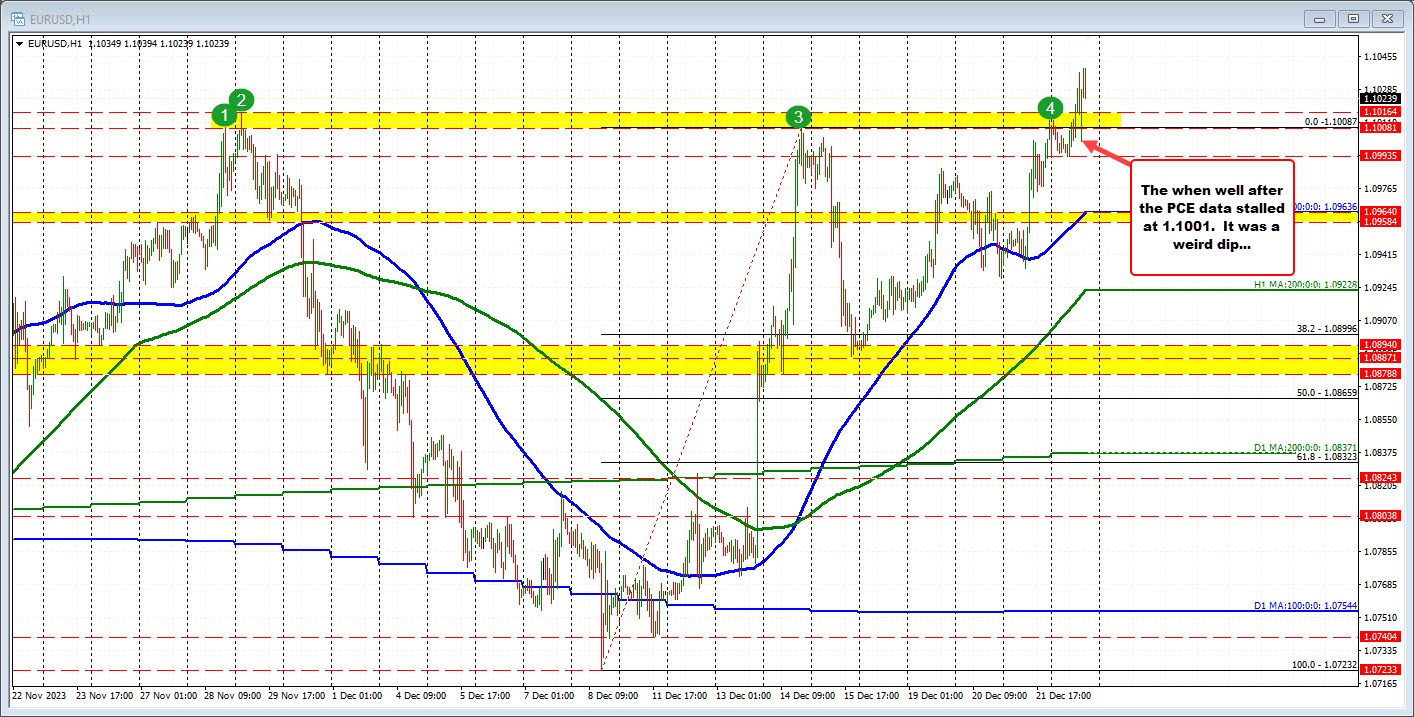Click the maximize button of the chart window

coord(1353,18)
